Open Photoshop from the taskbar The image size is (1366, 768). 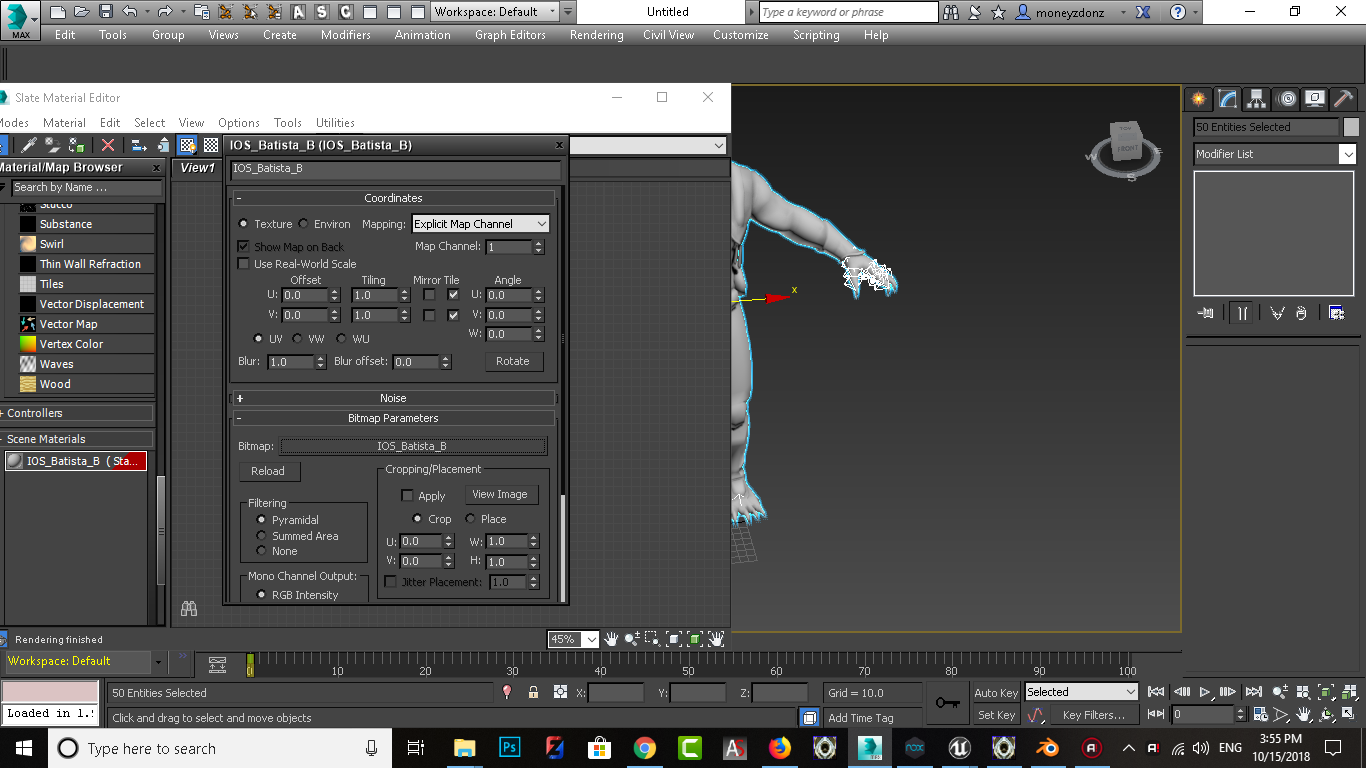(x=509, y=748)
